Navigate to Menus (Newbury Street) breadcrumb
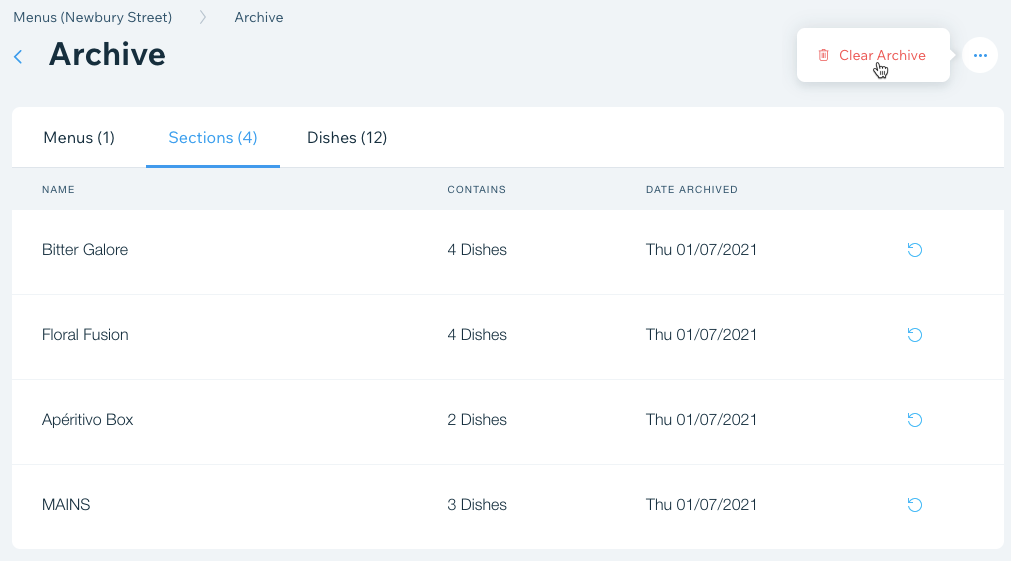This screenshot has height=561, width=1011. click(92, 17)
